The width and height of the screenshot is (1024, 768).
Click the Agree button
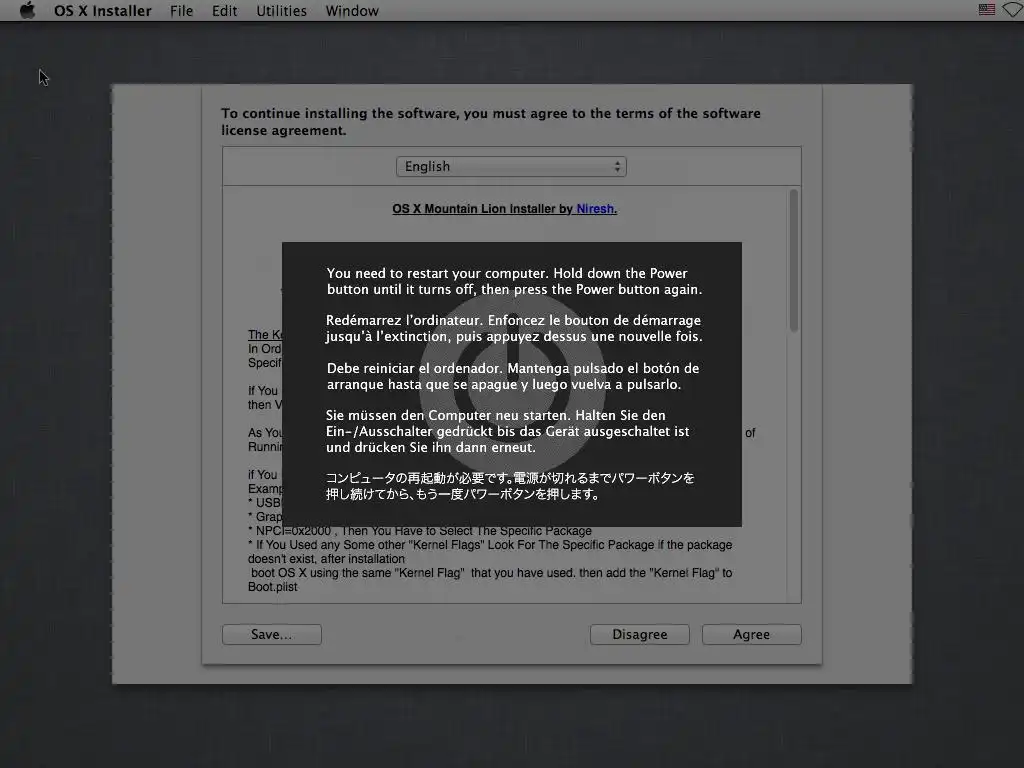(752, 634)
